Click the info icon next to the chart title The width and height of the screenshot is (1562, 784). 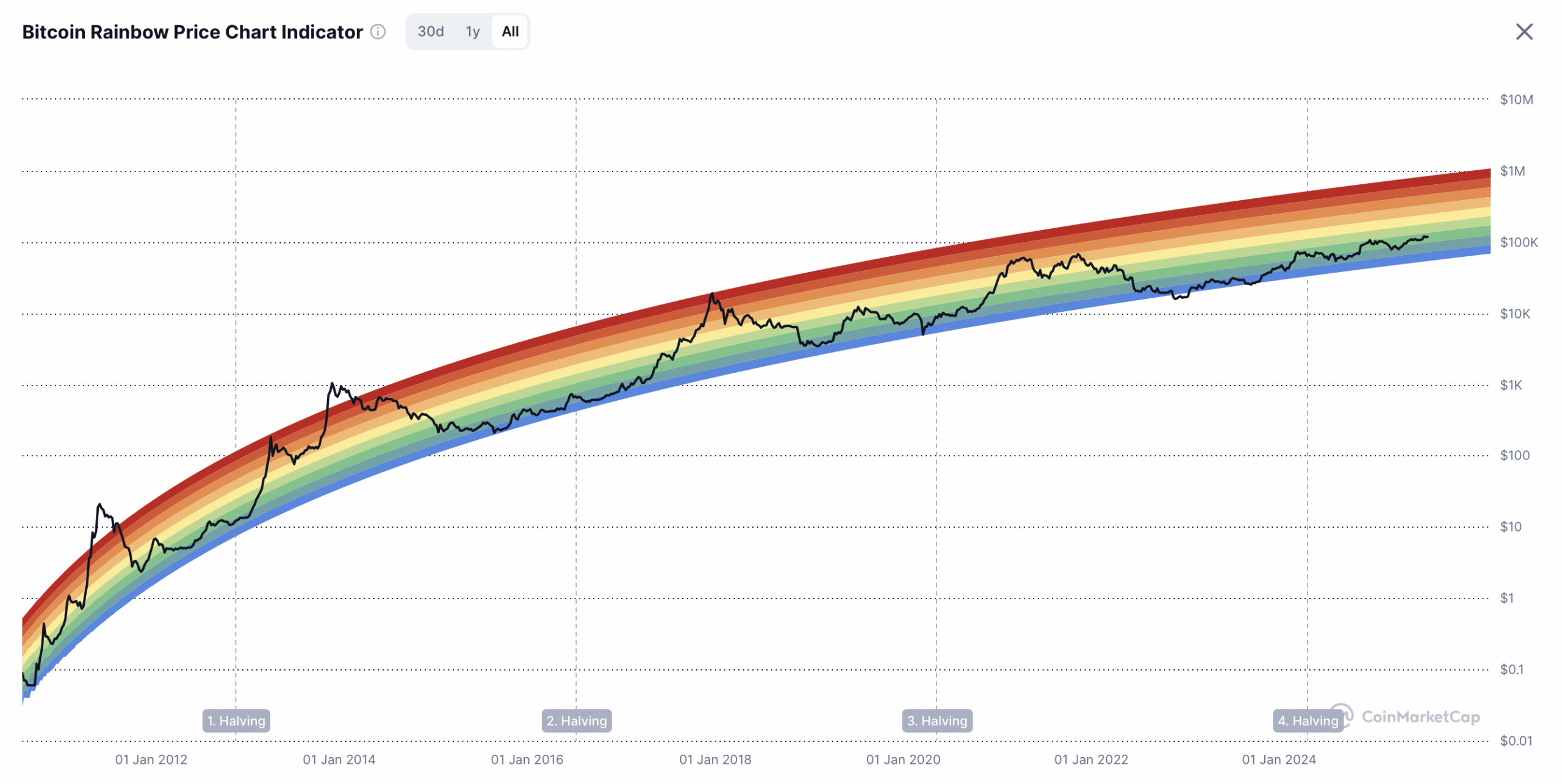[378, 32]
